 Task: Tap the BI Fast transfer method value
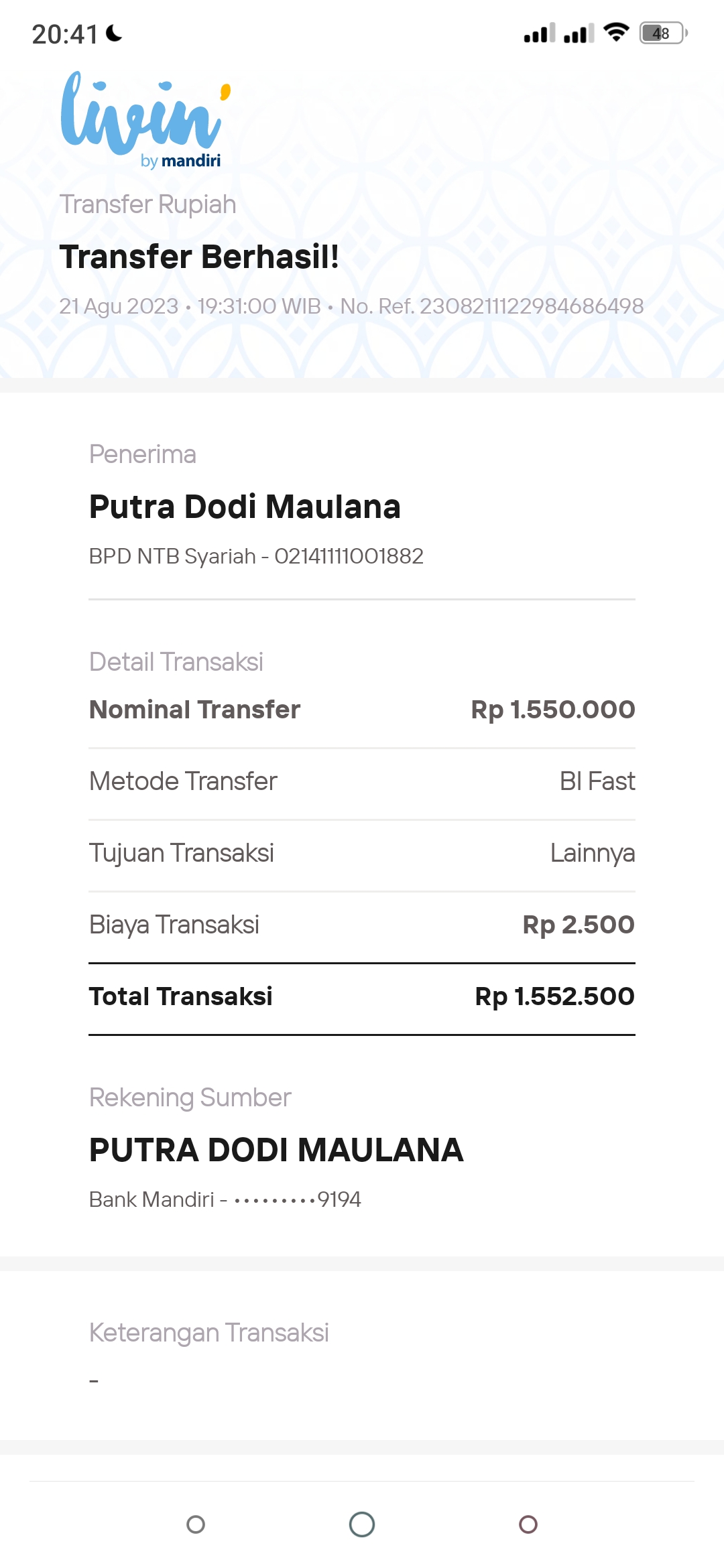coord(597,781)
